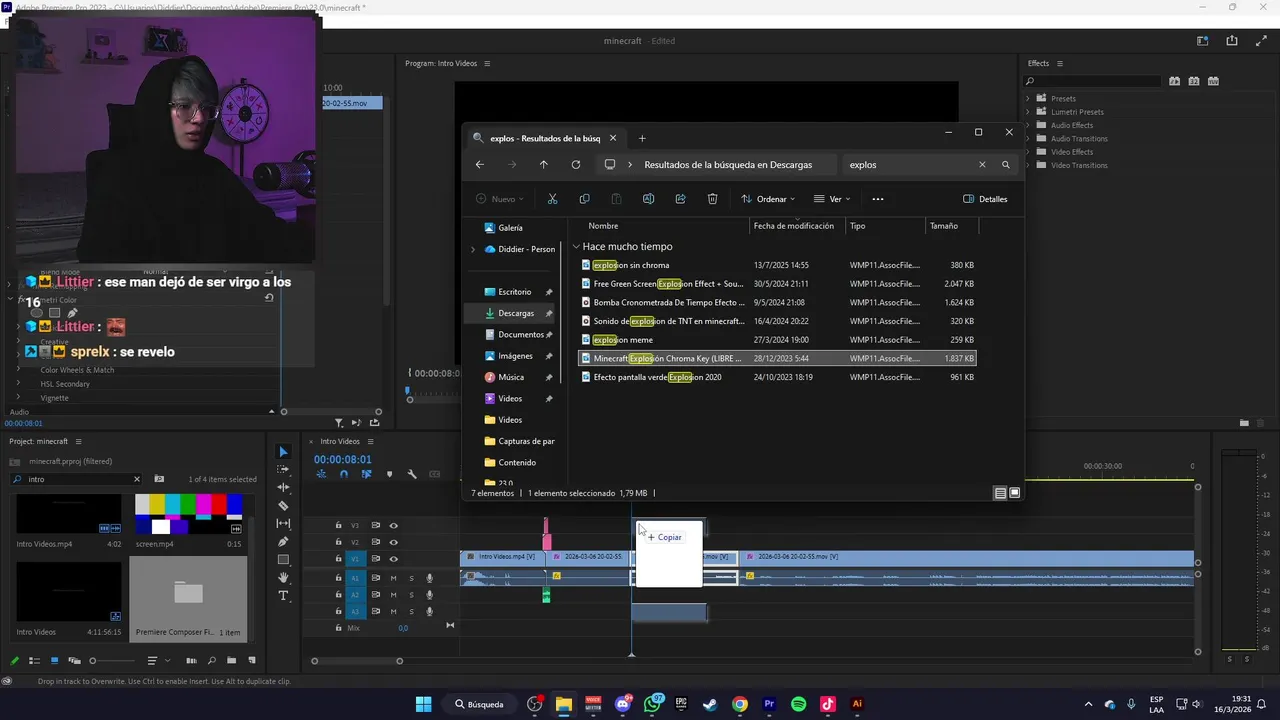Click New Item icon in Project panel
This screenshot has width=1280, height=720.
click(251, 661)
